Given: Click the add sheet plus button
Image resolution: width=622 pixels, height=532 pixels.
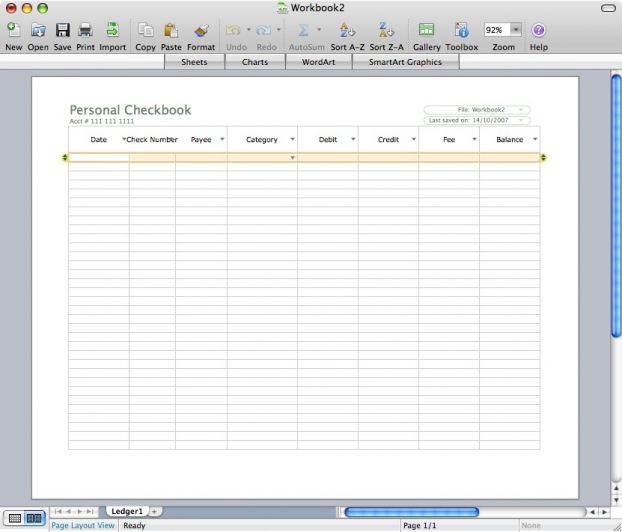Looking at the screenshot, I should (155, 511).
